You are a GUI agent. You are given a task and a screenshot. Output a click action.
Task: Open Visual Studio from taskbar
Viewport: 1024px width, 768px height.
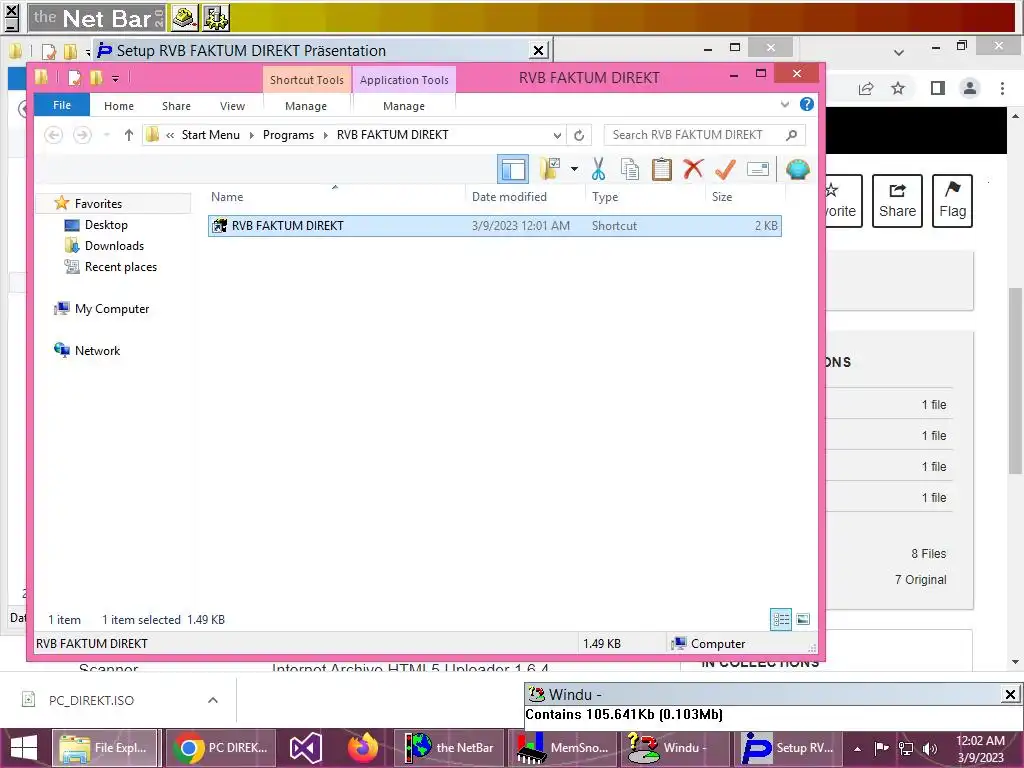point(306,748)
